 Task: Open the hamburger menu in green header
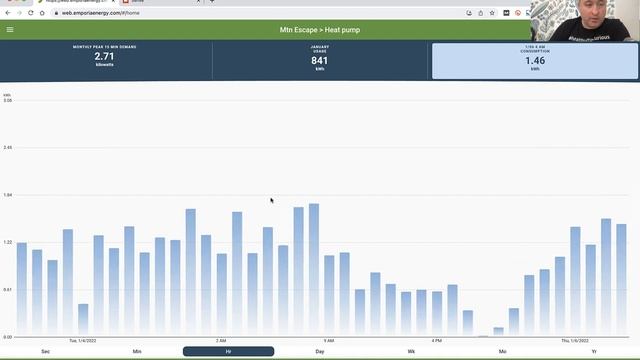[10, 29]
